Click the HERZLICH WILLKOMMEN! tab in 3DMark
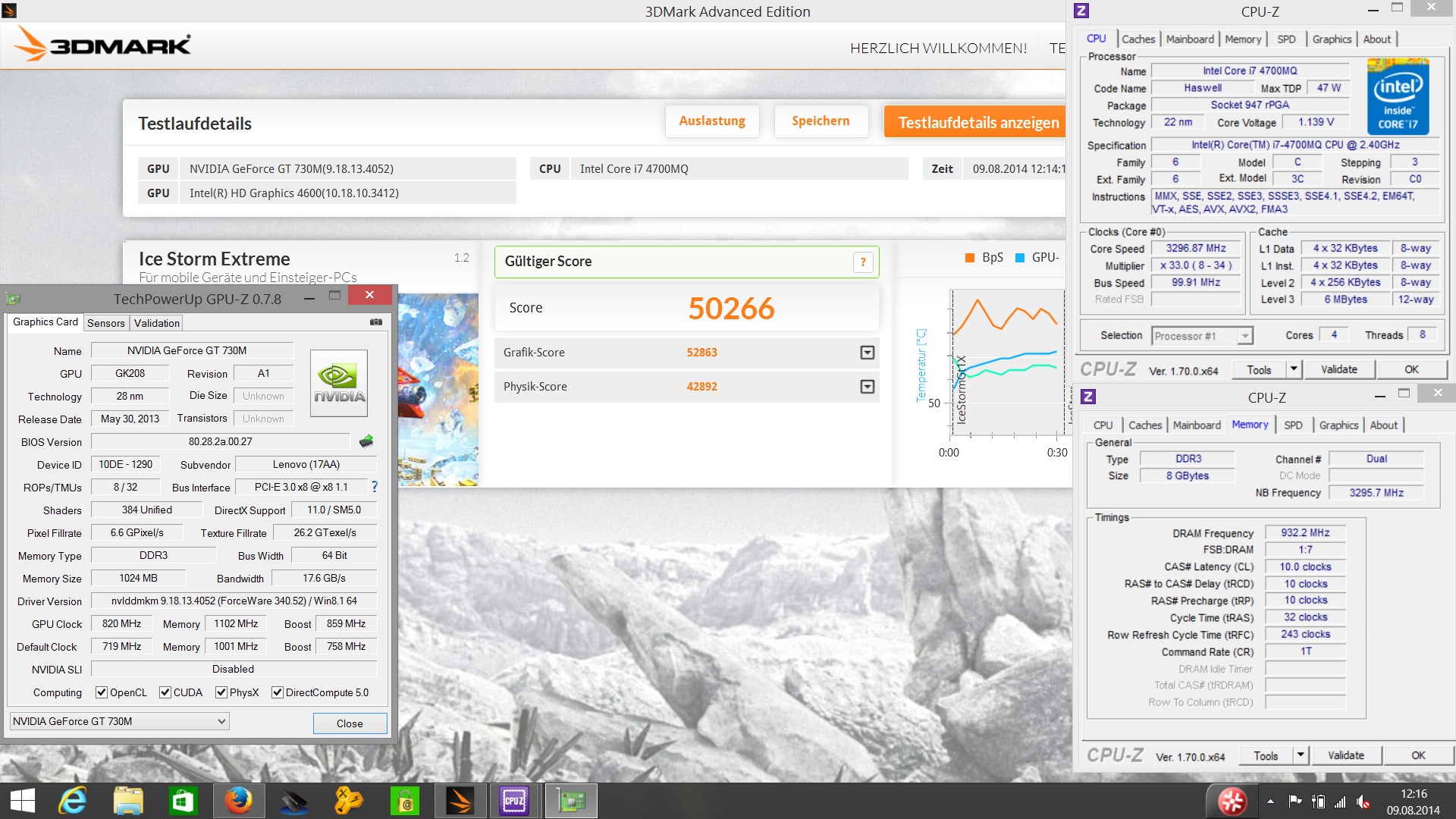Viewport: 1456px width, 819px height. point(938,49)
